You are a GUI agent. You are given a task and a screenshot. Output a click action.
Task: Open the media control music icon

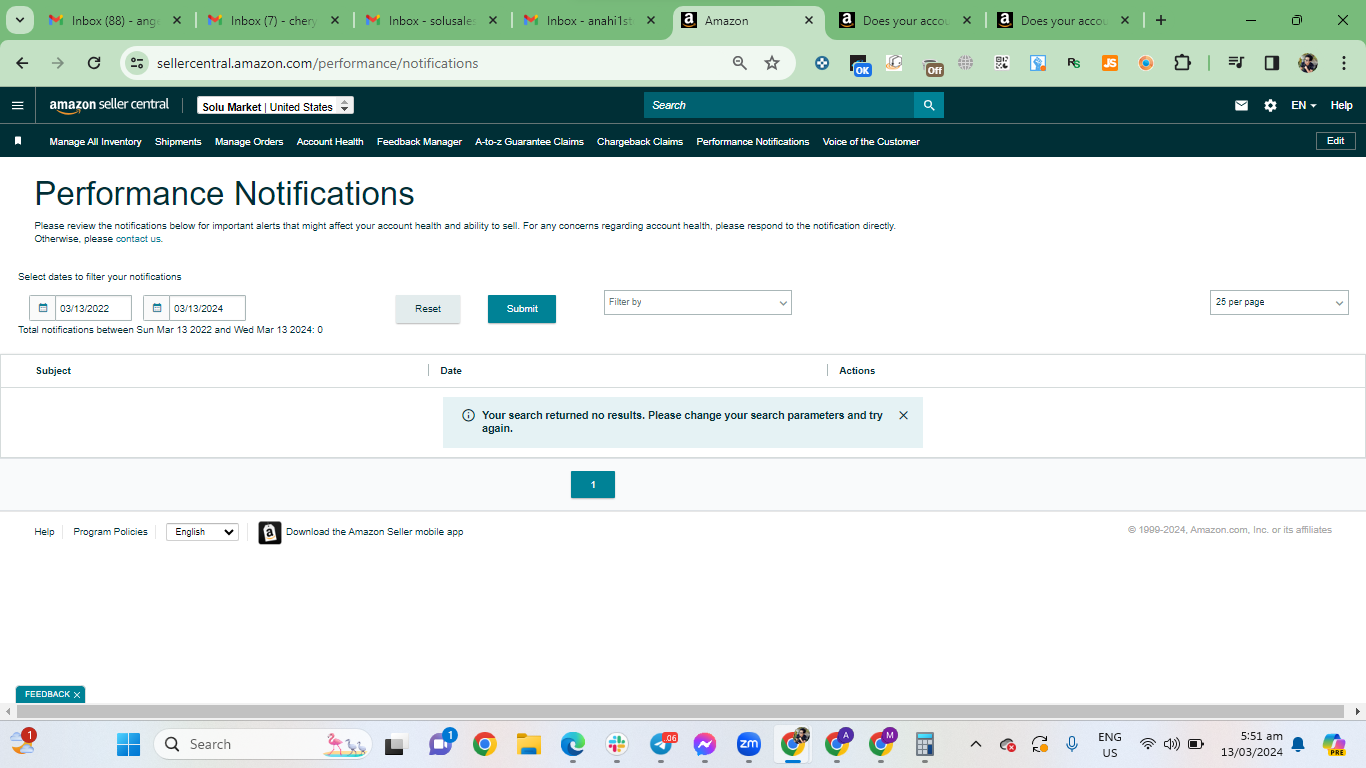pos(1236,63)
